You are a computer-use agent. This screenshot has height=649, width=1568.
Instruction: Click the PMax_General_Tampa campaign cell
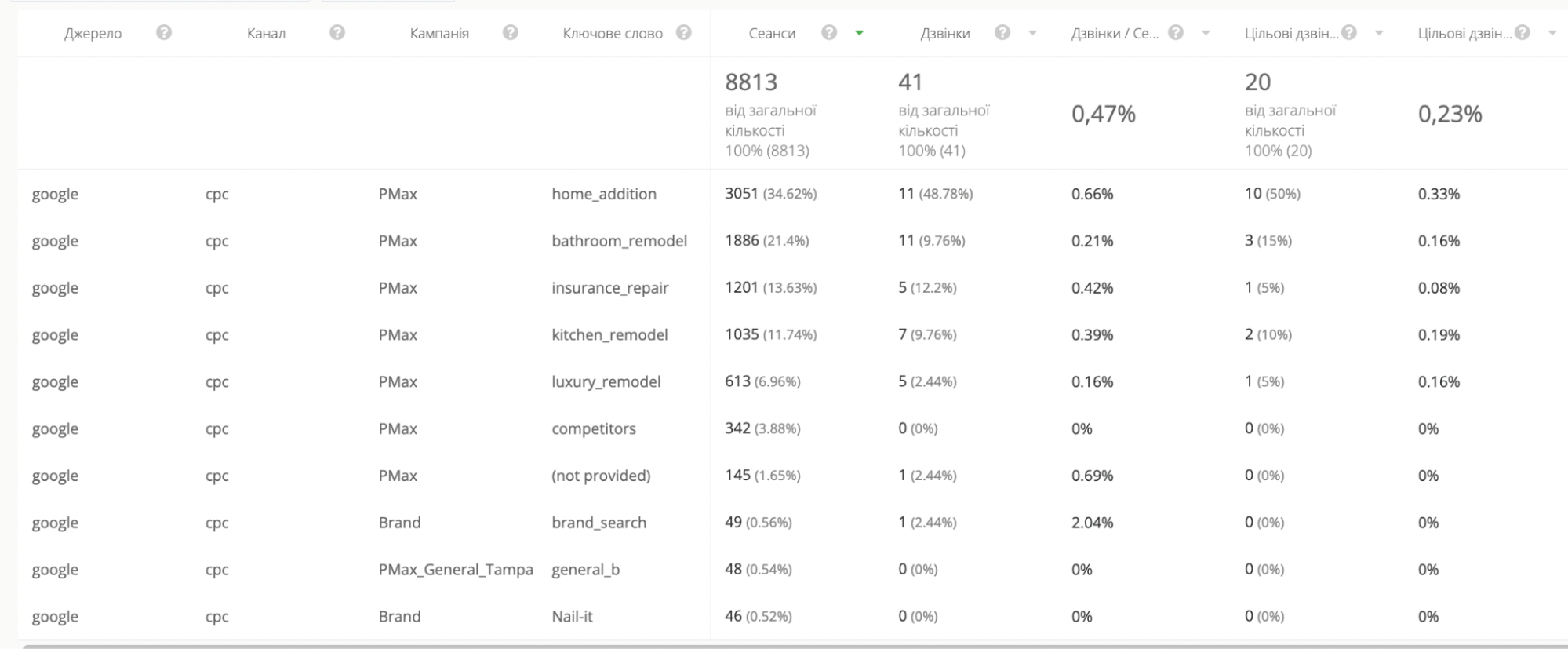pyautogui.click(x=456, y=570)
